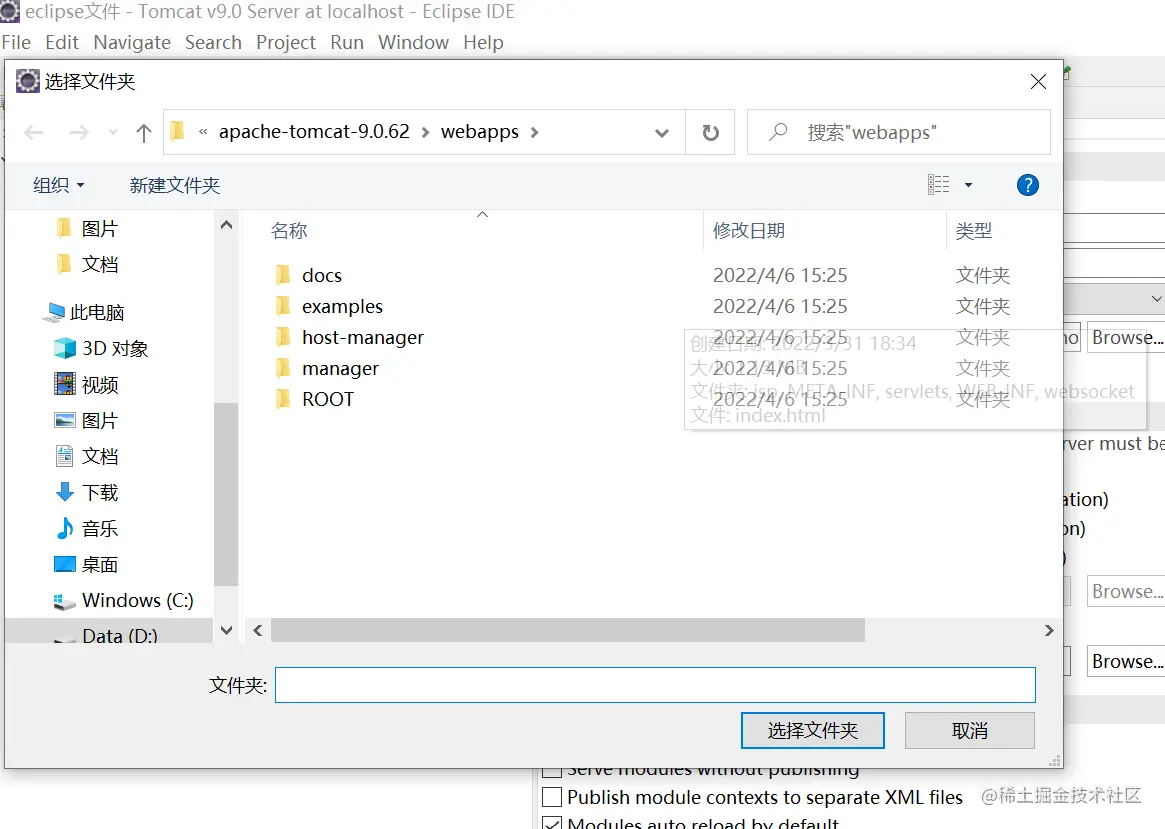
Task: Sort by the 修改日期 column header
Action: click(x=749, y=230)
